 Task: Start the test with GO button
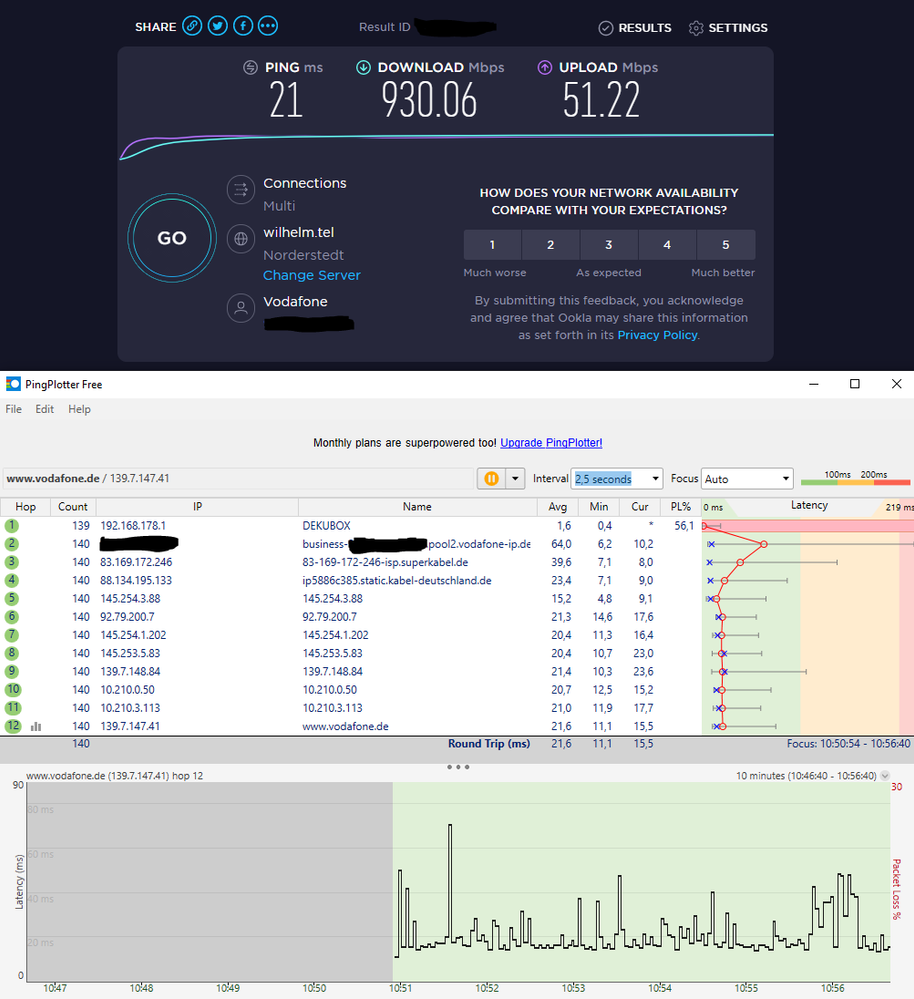point(172,238)
